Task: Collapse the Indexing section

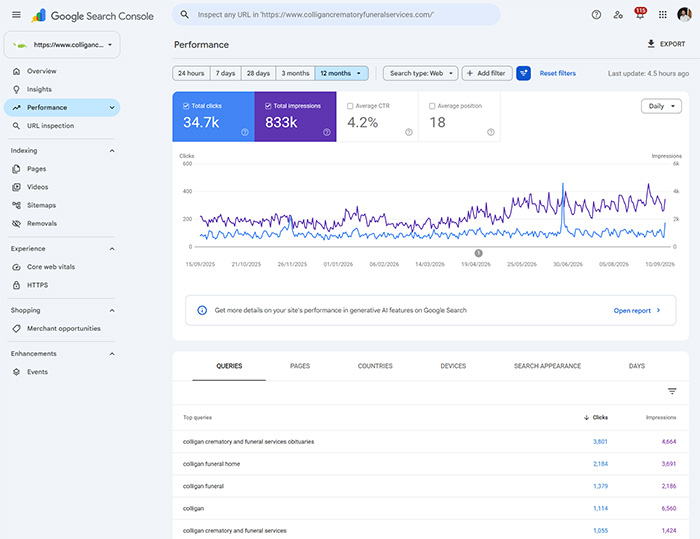Action: click(112, 151)
